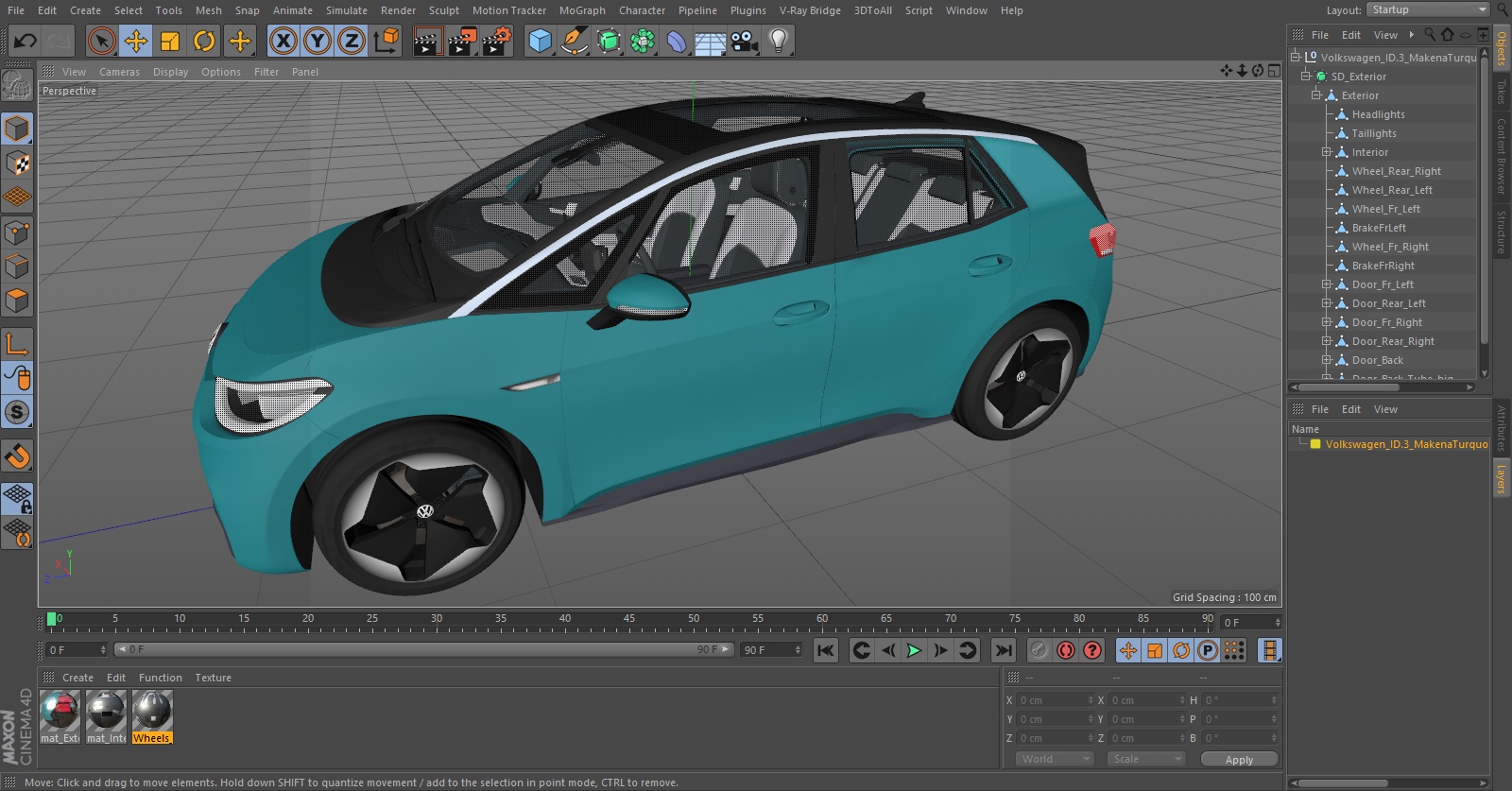
Task: Select the Spline Pen tool
Action: point(574,41)
